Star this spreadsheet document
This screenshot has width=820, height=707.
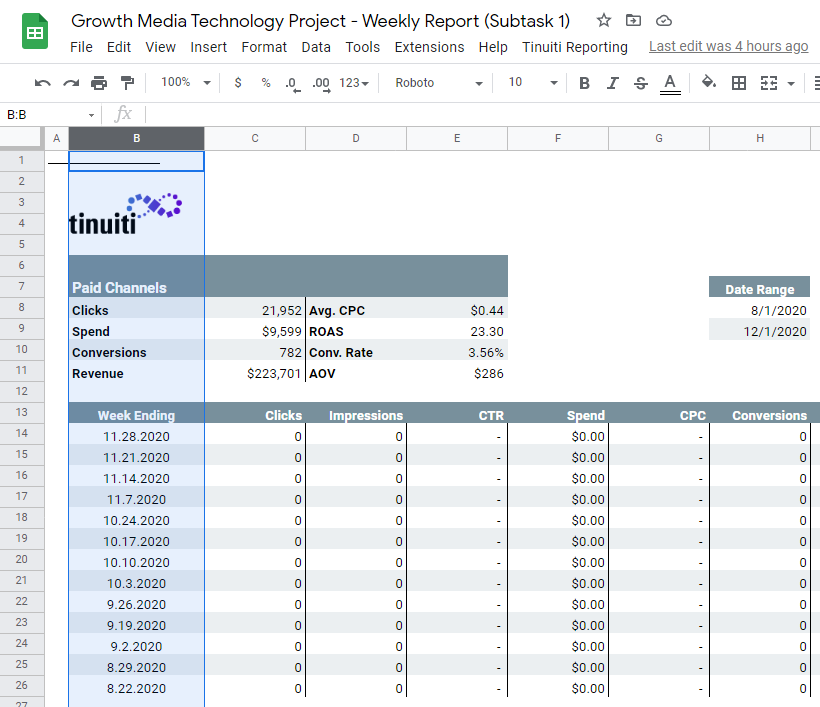click(x=604, y=20)
